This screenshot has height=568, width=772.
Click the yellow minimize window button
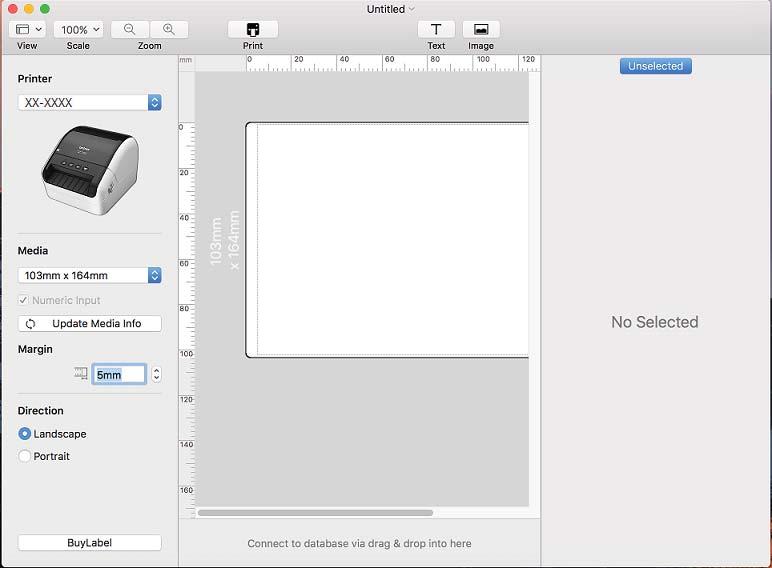(x=29, y=9)
